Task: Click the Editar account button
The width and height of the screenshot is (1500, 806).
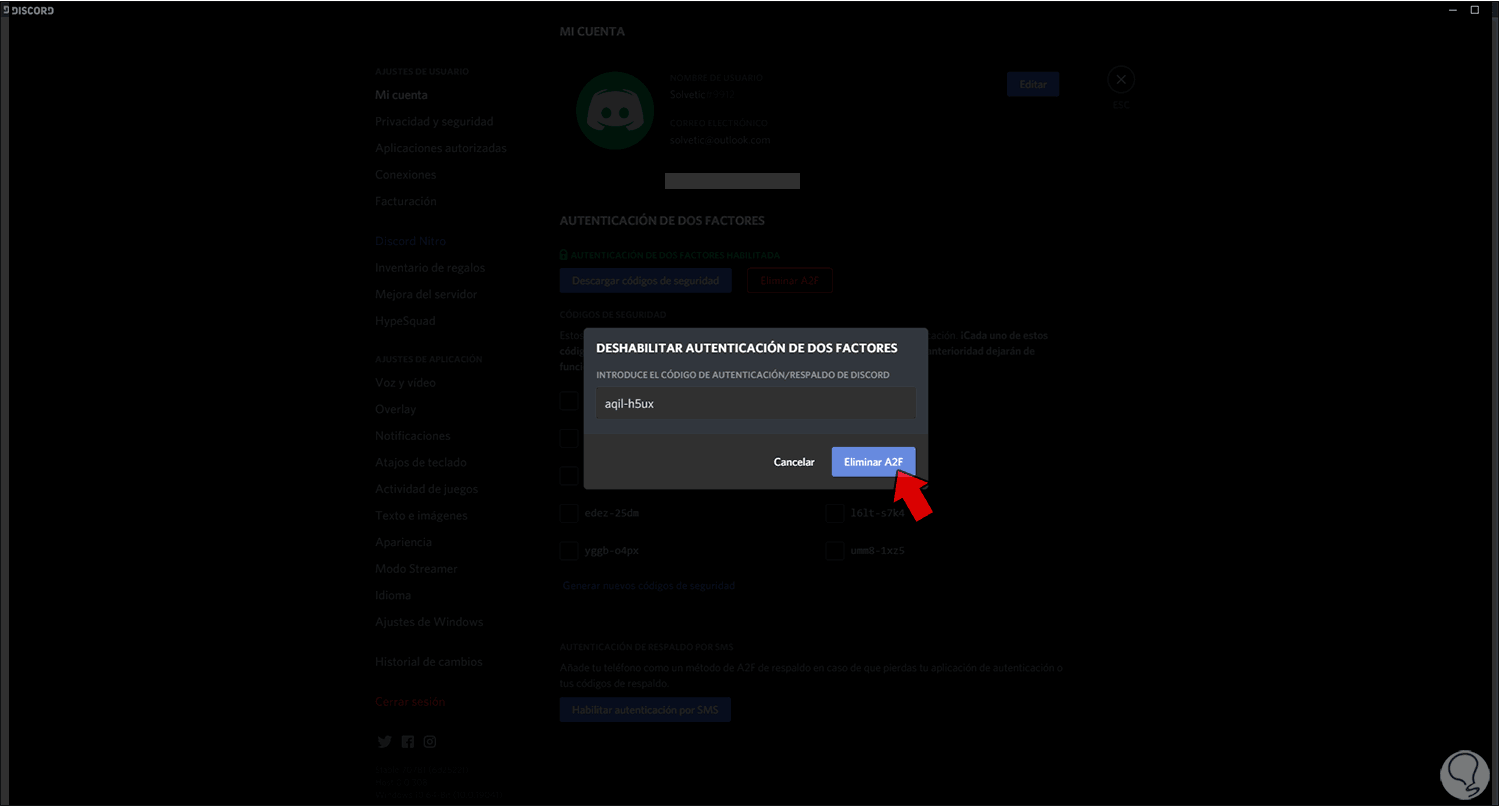Action: click(x=1033, y=85)
